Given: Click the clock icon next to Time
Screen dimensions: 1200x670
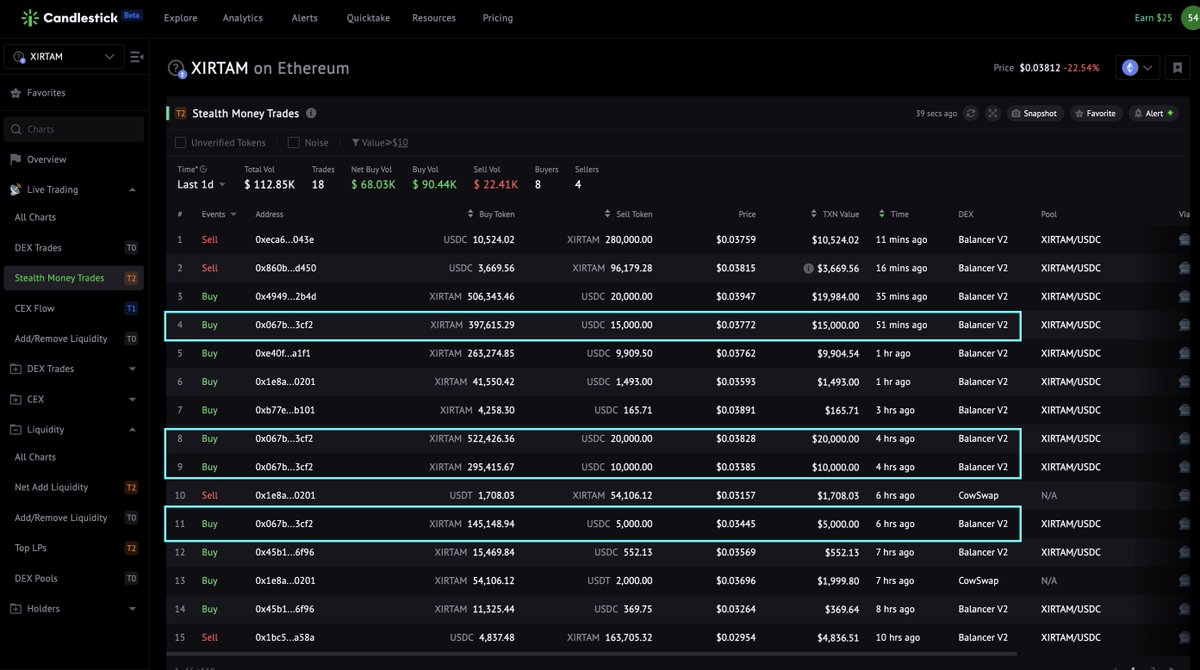Looking at the screenshot, I should pyautogui.click(x=203, y=169).
